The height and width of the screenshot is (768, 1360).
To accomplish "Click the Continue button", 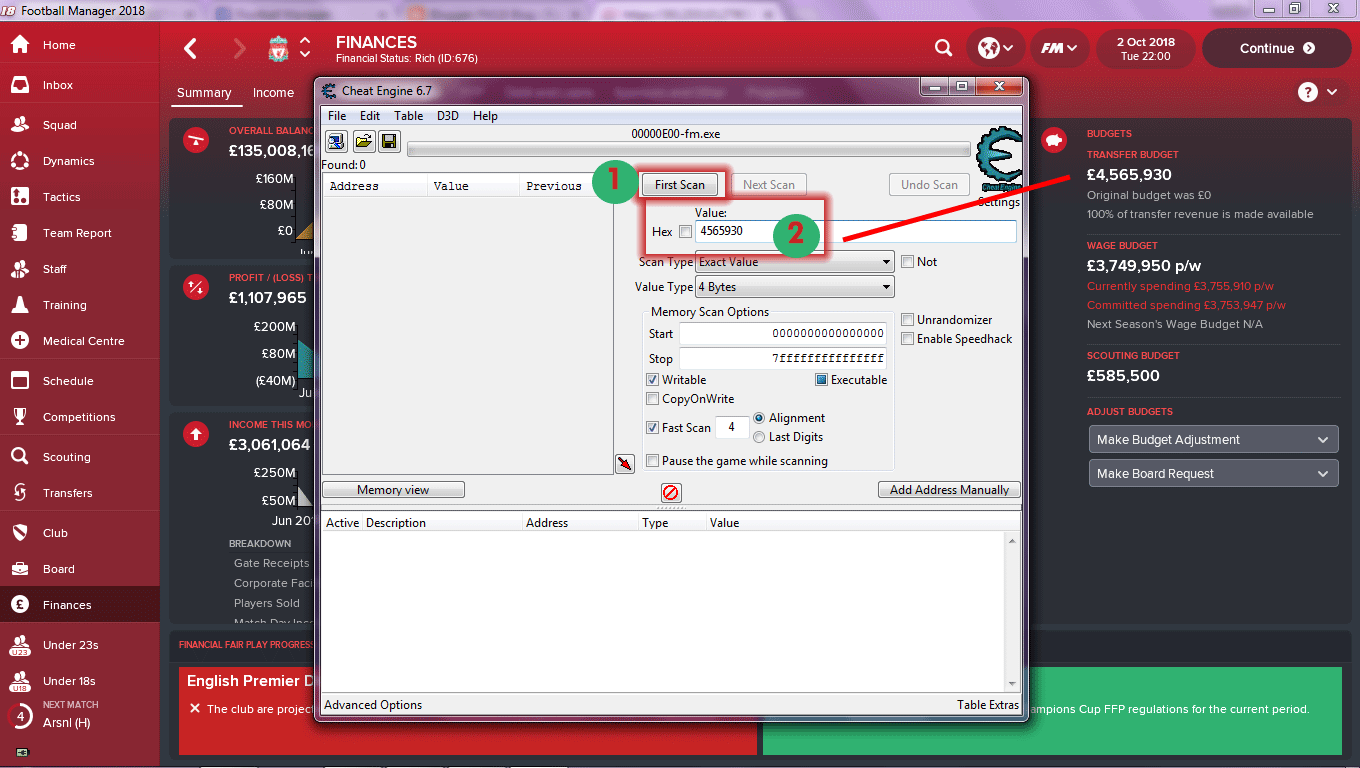I will [x=1277, y=48].
